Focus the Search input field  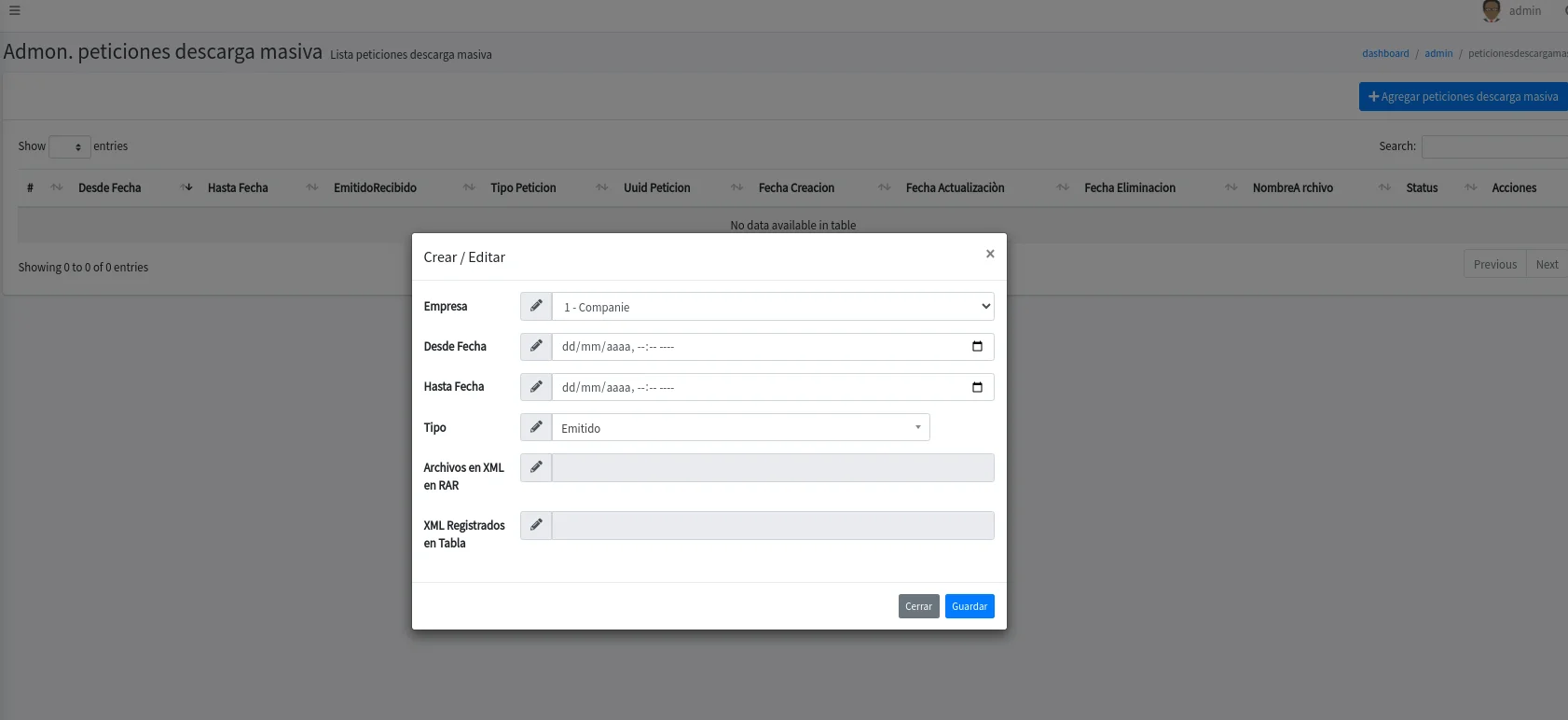click(x=1493, y=146)
